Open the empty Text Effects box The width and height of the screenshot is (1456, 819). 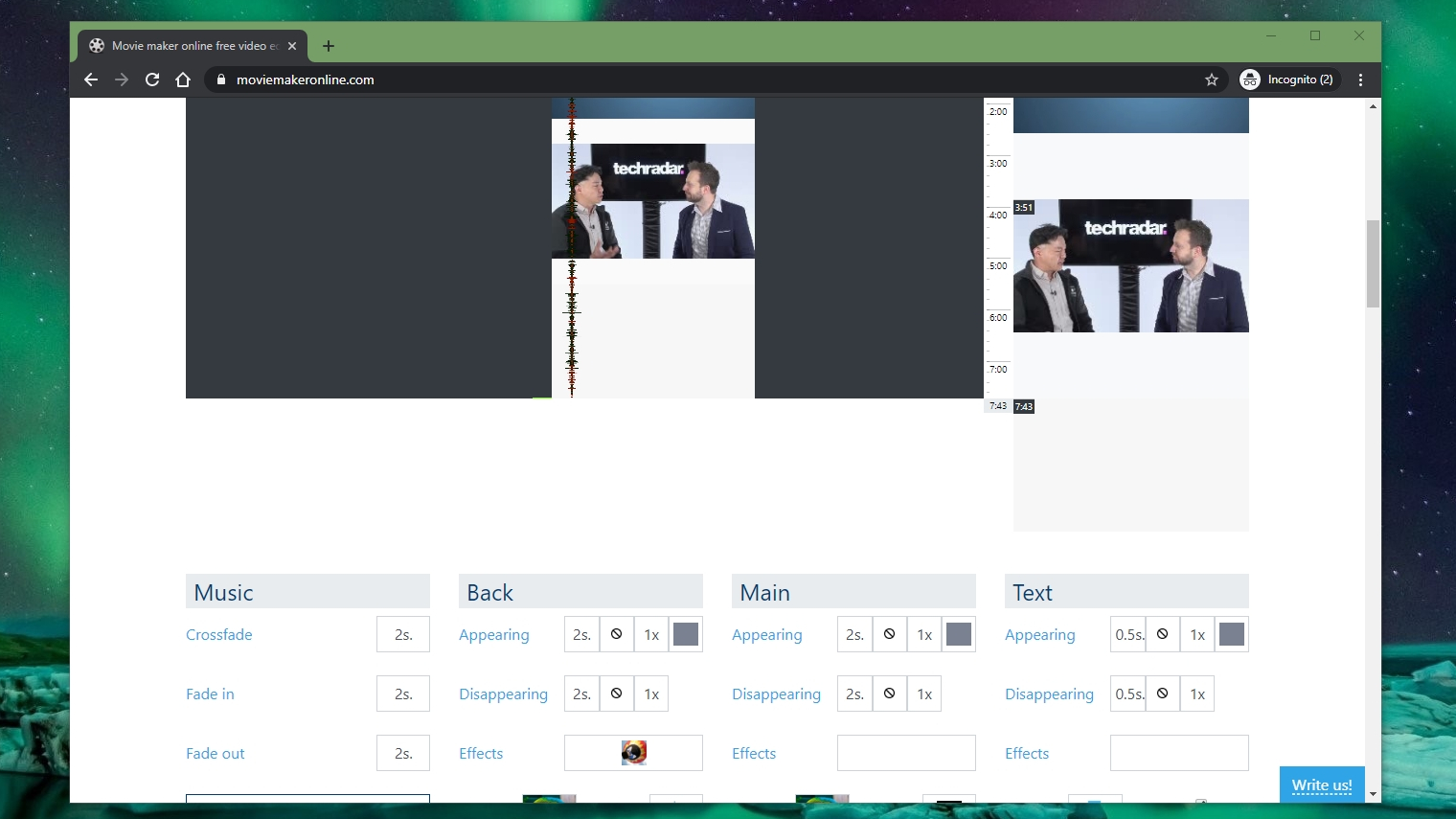tap(1179, 753)
